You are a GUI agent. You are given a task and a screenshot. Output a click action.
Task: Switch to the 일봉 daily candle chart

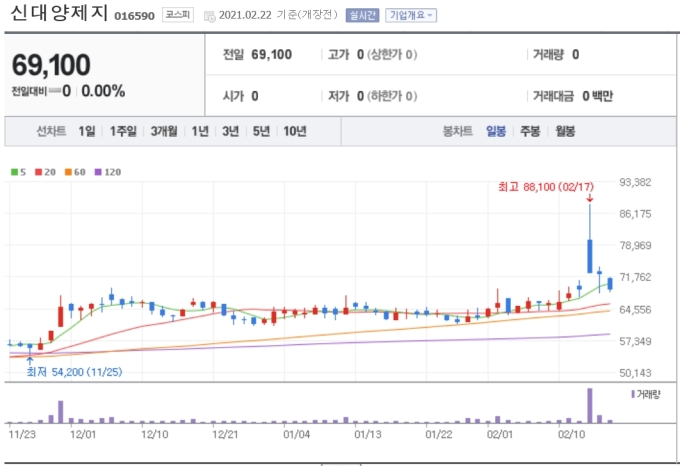pos(496,131)
